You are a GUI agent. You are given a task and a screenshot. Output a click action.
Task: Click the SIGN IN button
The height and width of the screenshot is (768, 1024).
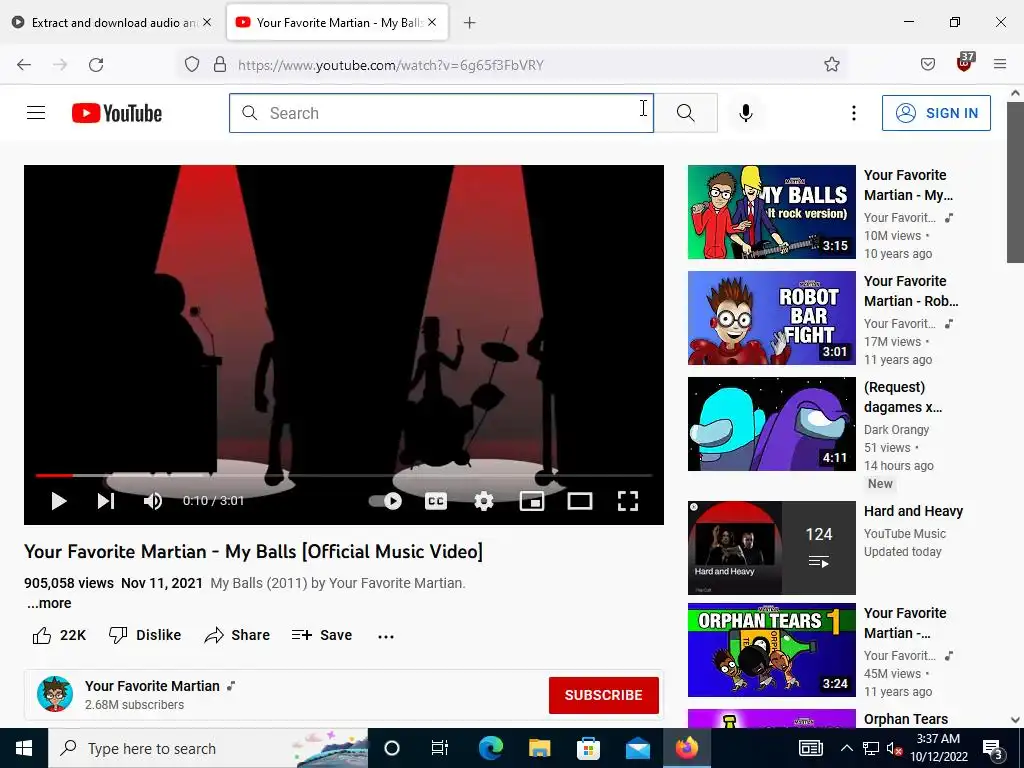[x=936, y=113]
